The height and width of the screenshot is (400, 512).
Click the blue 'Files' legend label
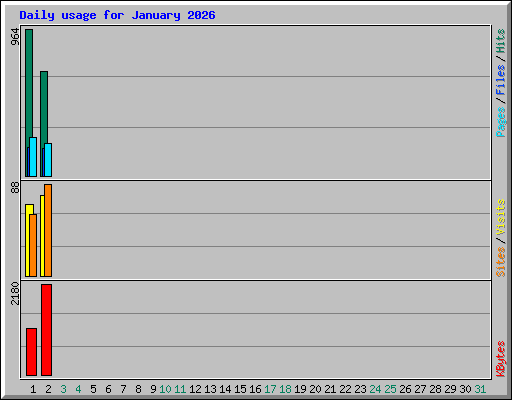[x=501, y=80]
